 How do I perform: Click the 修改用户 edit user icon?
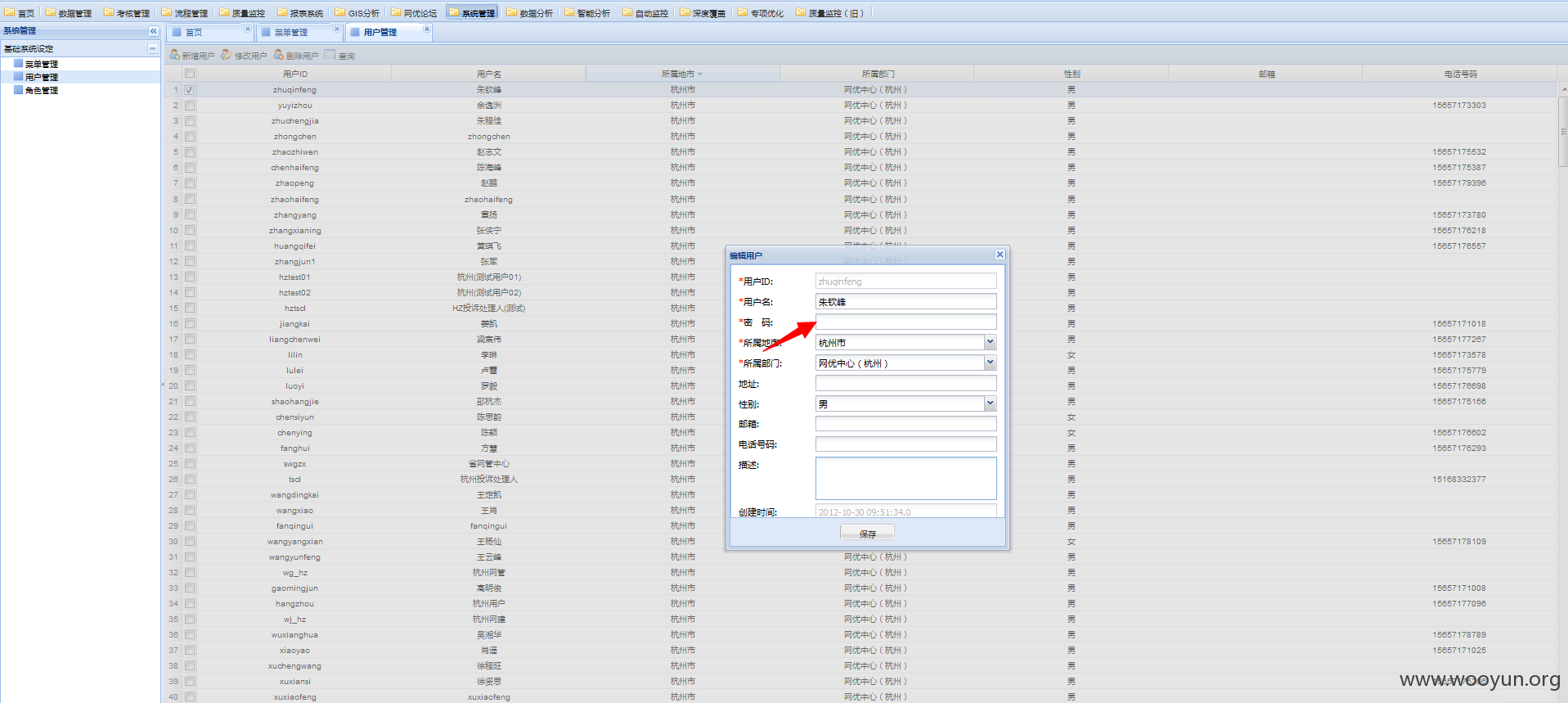point(227,55)
